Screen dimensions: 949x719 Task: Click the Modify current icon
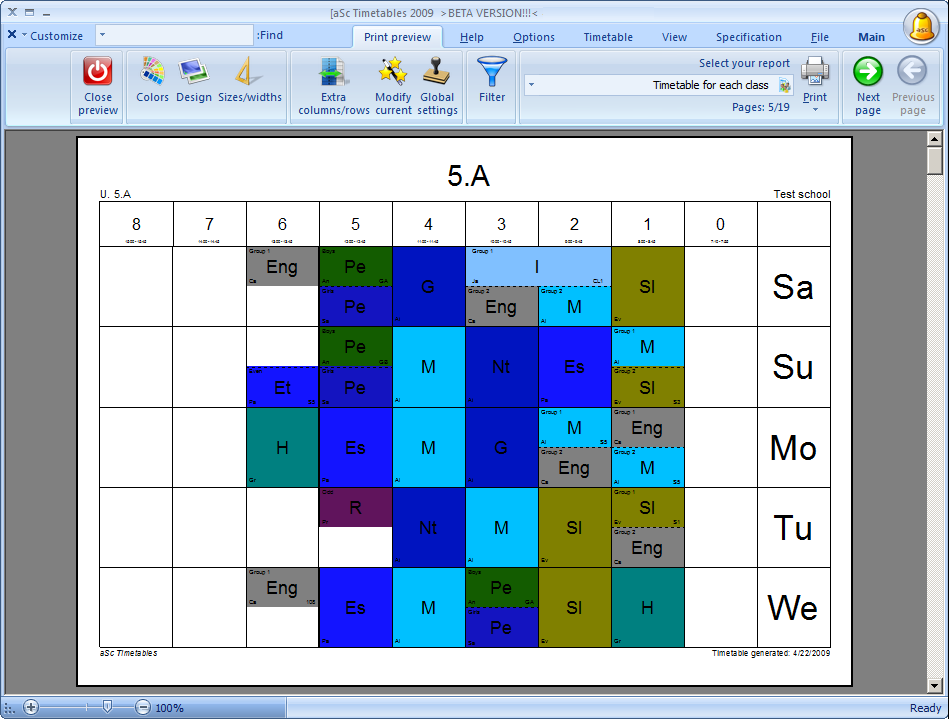pyautogui.click(x=393, y=72)
